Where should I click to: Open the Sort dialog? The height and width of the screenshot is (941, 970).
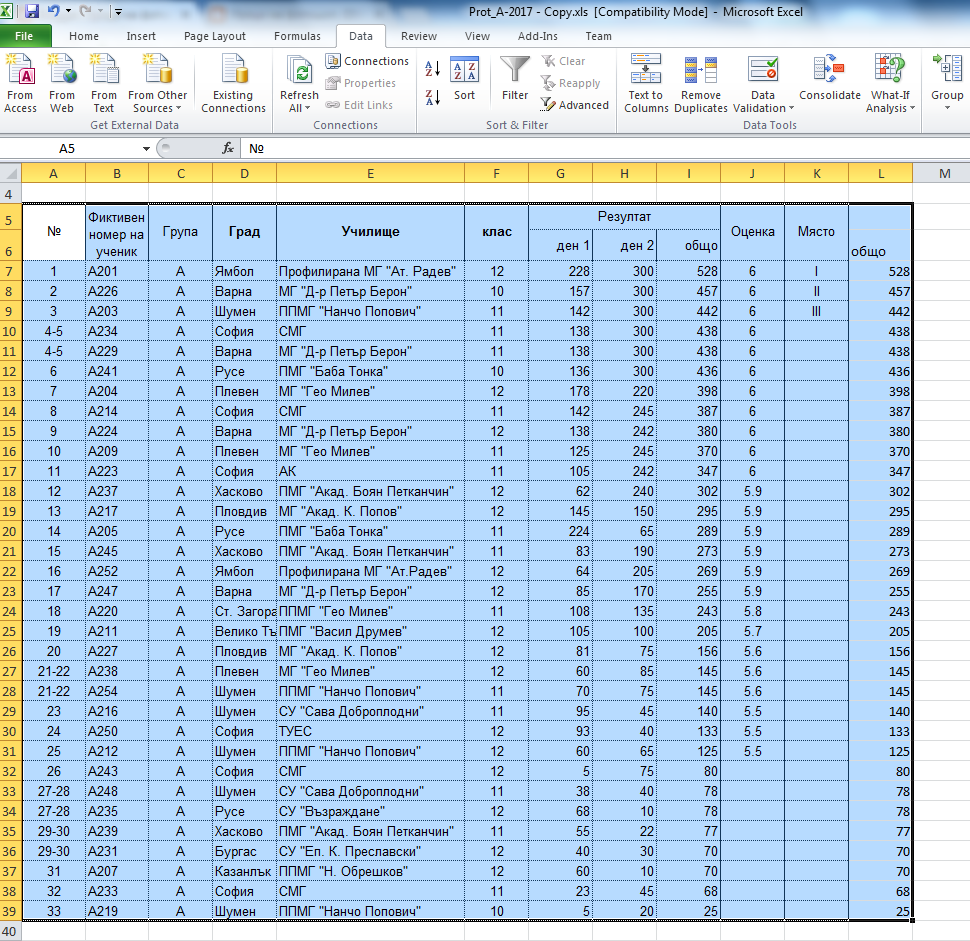[464, 79]
